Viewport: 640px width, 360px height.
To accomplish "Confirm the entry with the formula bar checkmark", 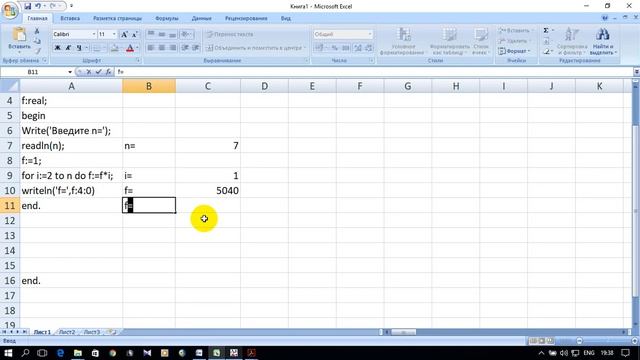I will [98, 72].
